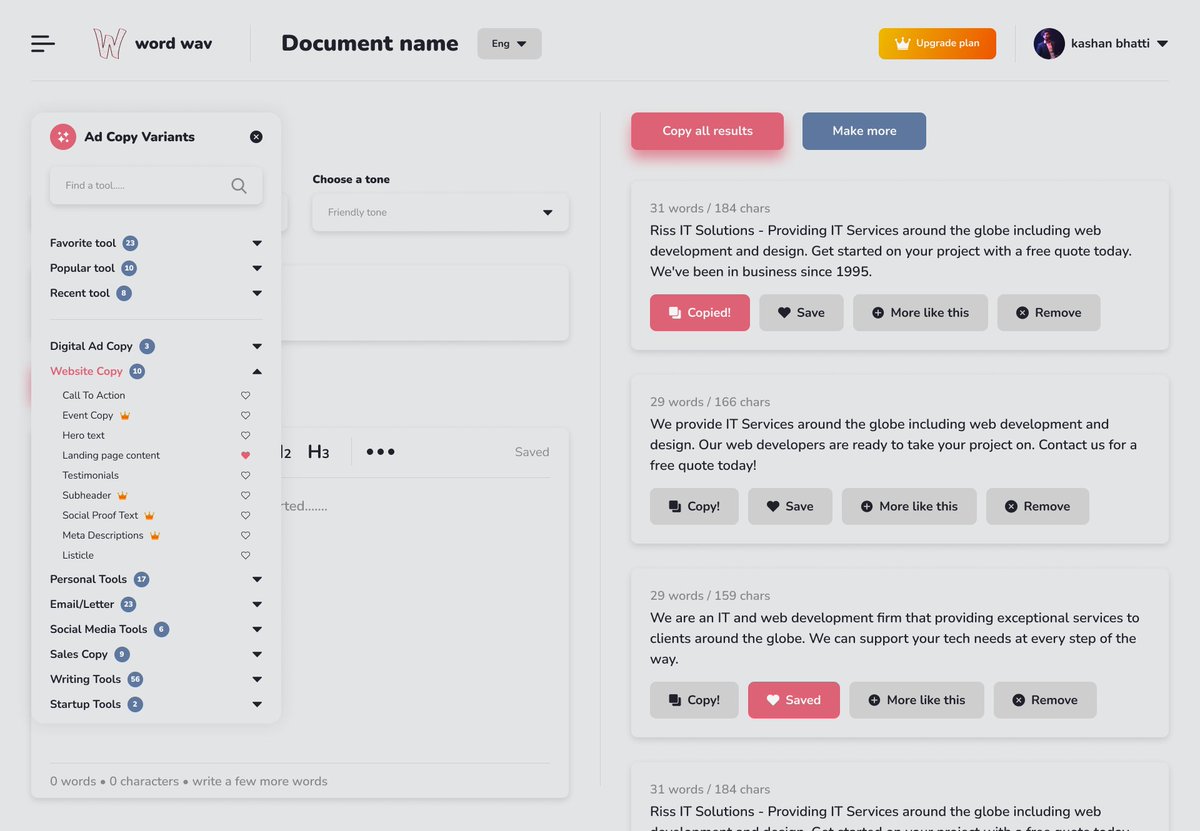Click the Upgrade plan button

(x=937, y=44)
